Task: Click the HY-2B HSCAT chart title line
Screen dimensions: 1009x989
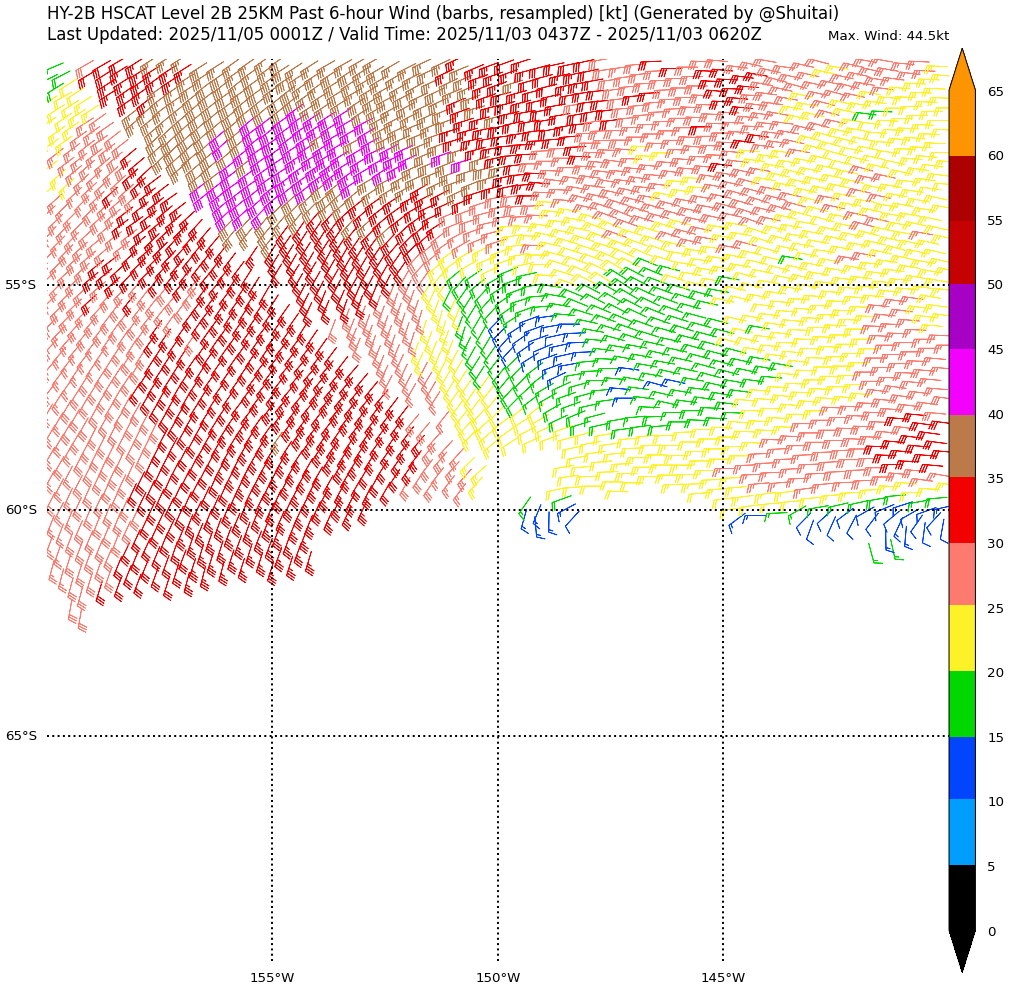Action: point(443,14)
